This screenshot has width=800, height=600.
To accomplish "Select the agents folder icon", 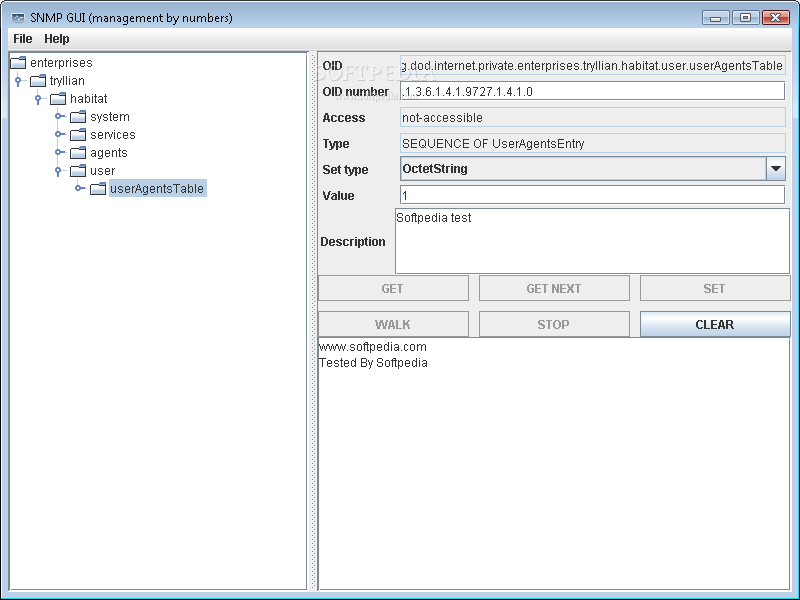I will pyautogui.click(x=77, y=152).
